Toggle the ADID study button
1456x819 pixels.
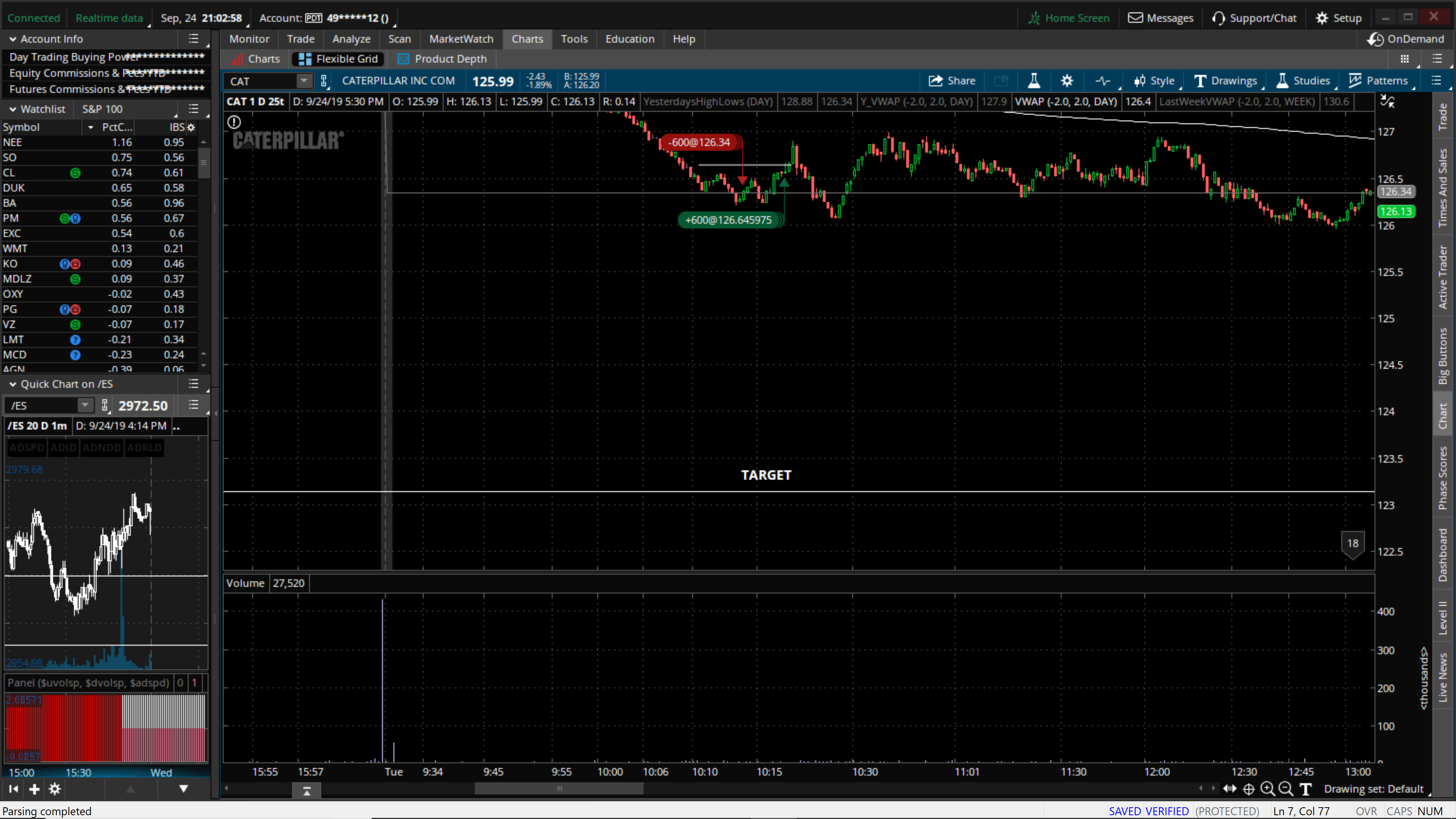[63, 448]
